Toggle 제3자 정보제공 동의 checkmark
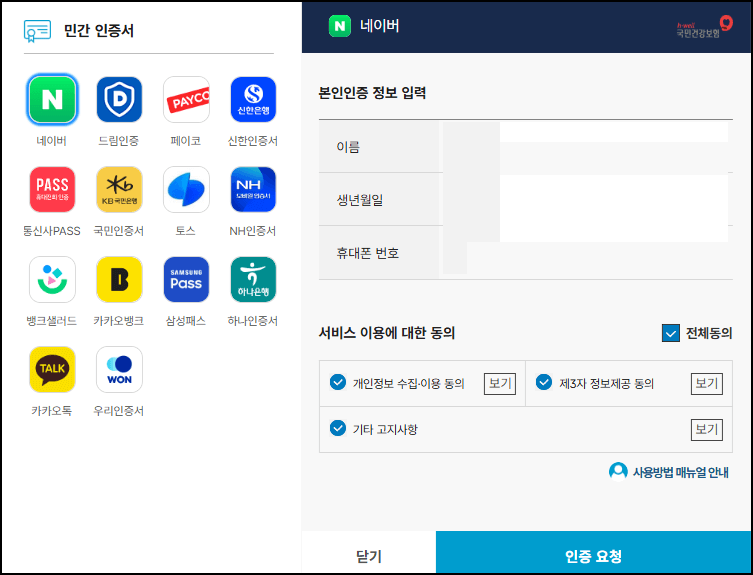This screenshot has height=575, width=753. (544, 382)
